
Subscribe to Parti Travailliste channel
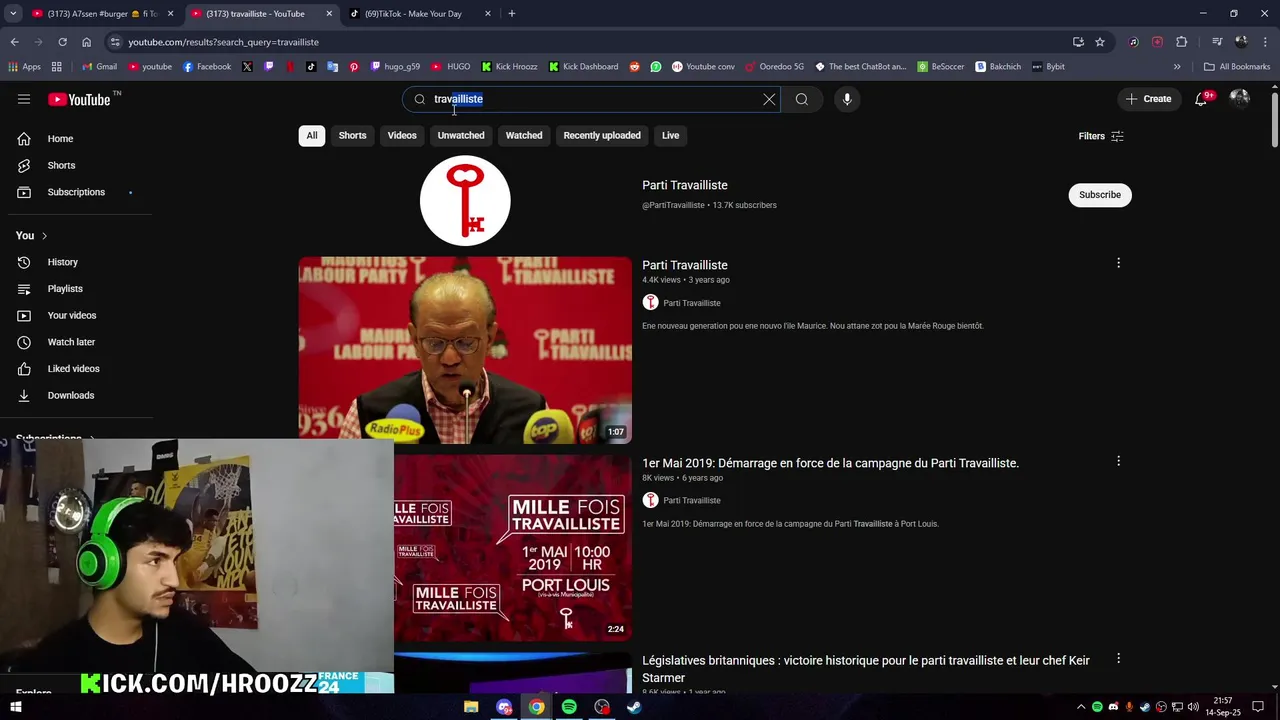point(1100,195)
